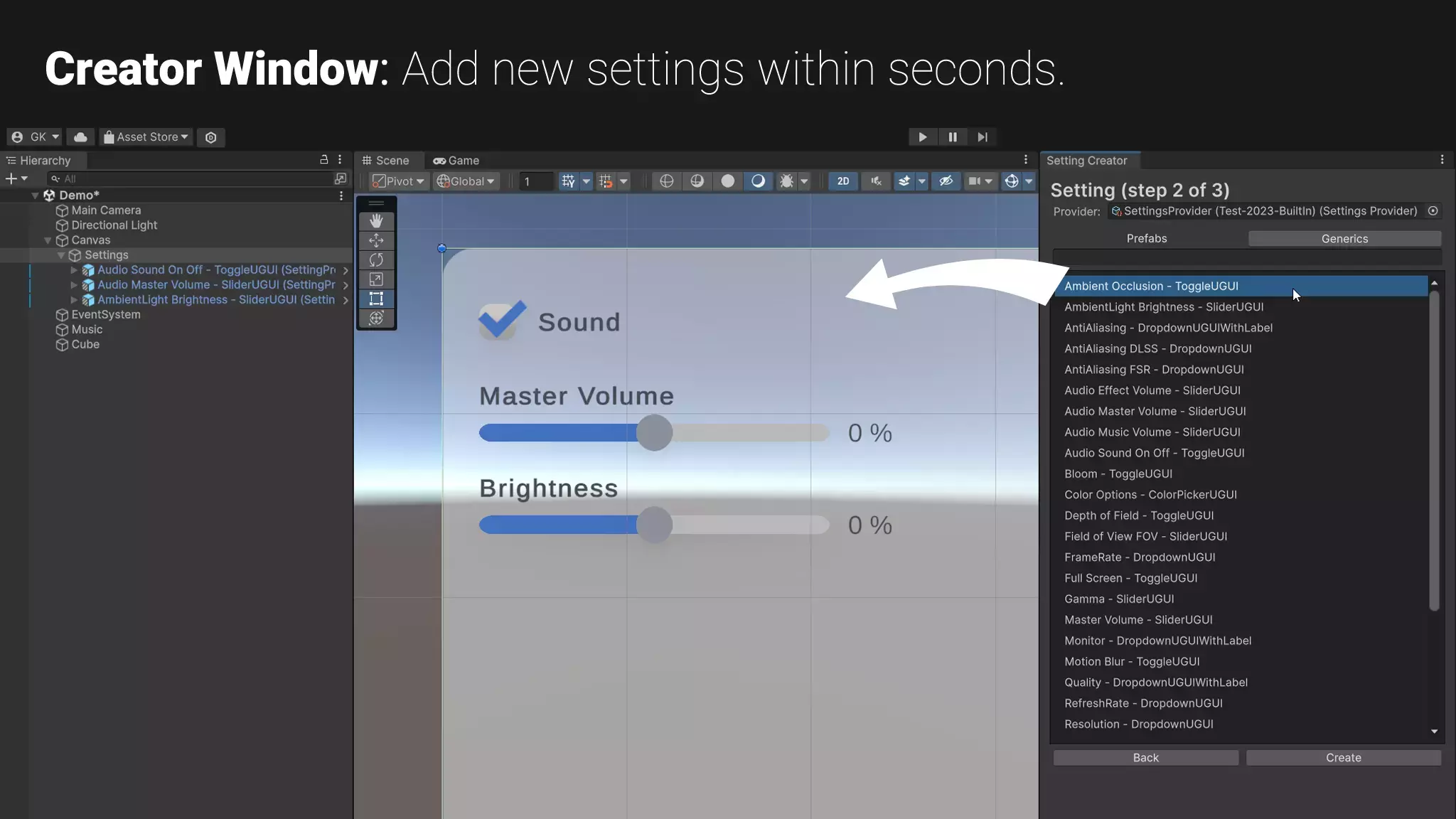The image size is (1456, 819).
Task: Click the scene debug draw bug icon
Action: tap(786, 181)
